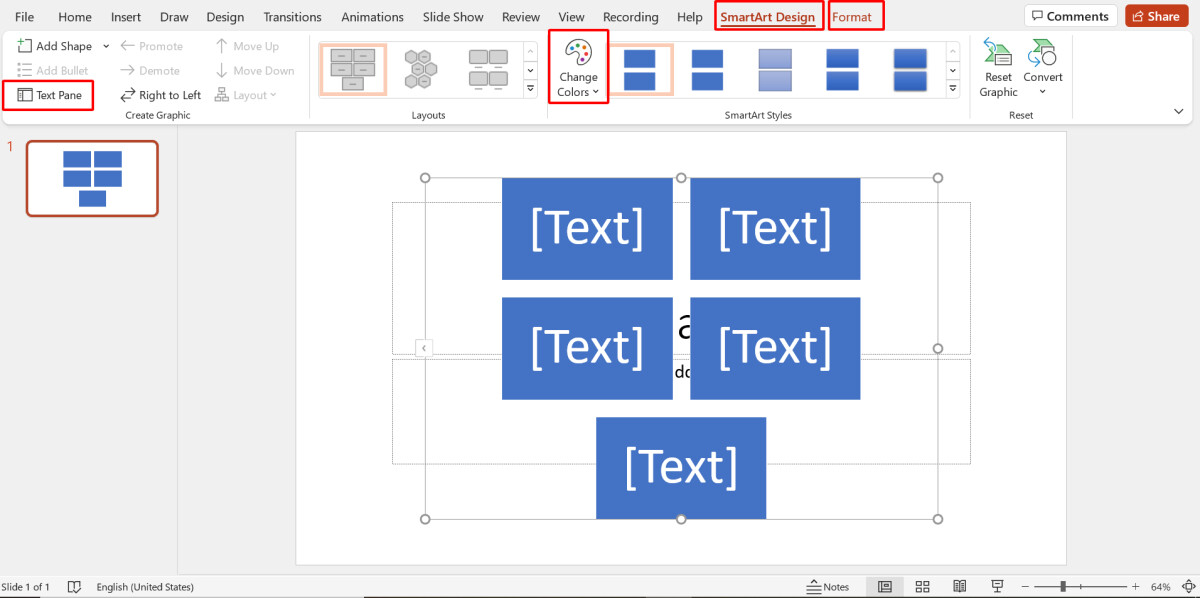
Task: Expand the text pane arrow on SmartArt frame
Action: click(424, 348)
